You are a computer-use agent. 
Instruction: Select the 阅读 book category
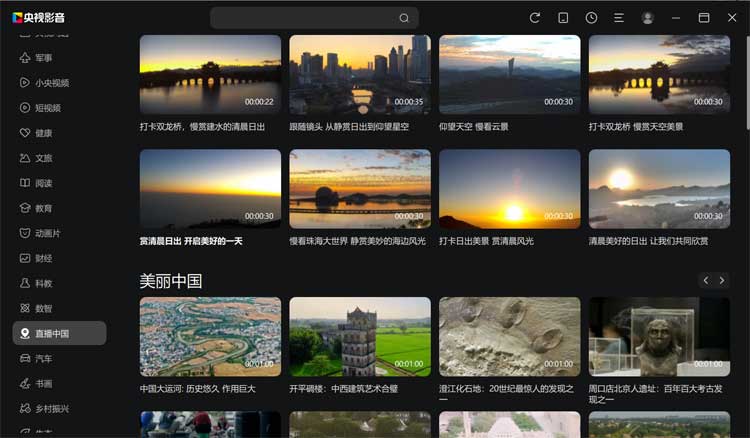36,183
